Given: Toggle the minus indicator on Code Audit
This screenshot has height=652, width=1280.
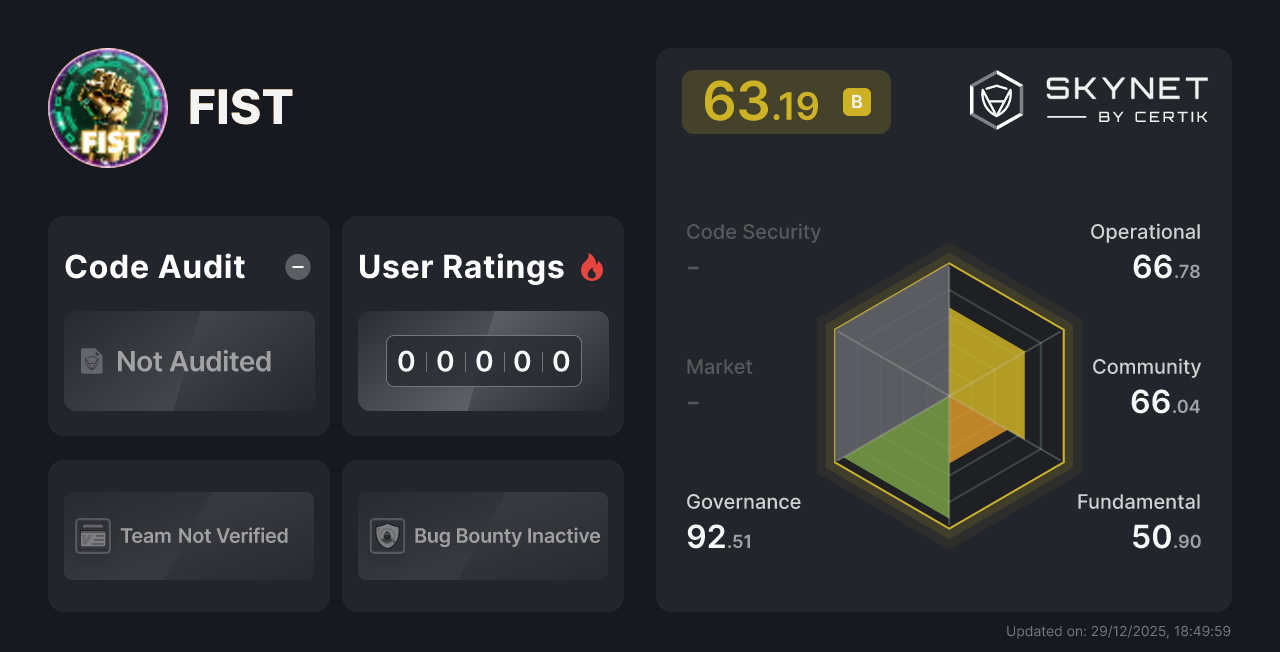Looking at the screenshot, I should [297, 266].
